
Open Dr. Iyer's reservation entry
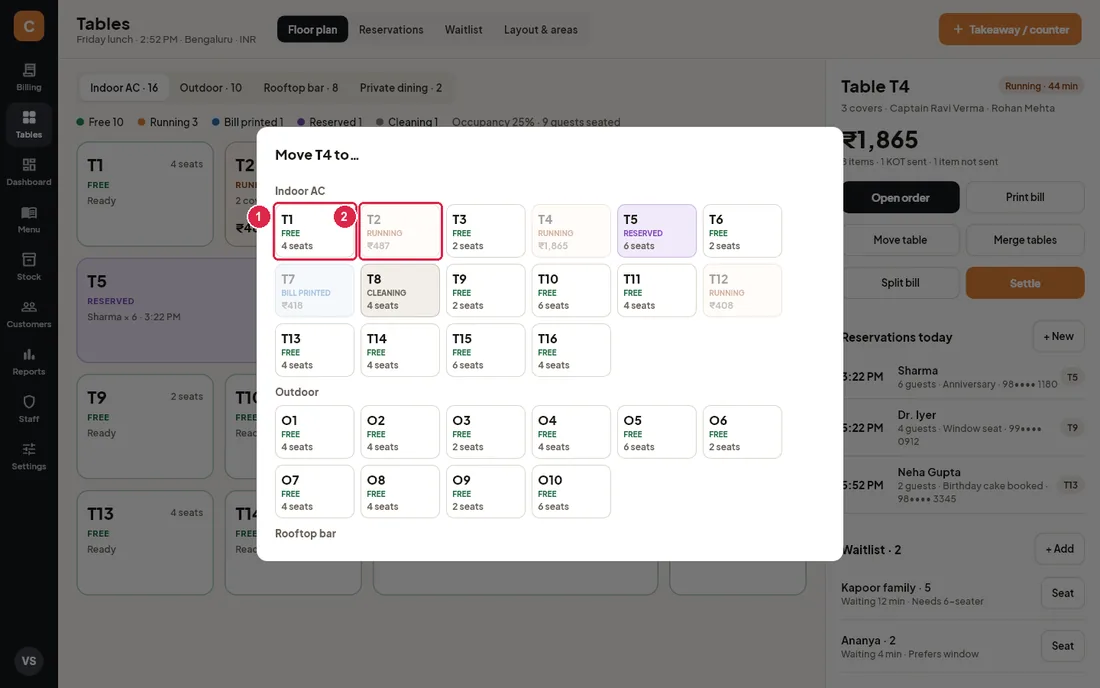[962, 428]
